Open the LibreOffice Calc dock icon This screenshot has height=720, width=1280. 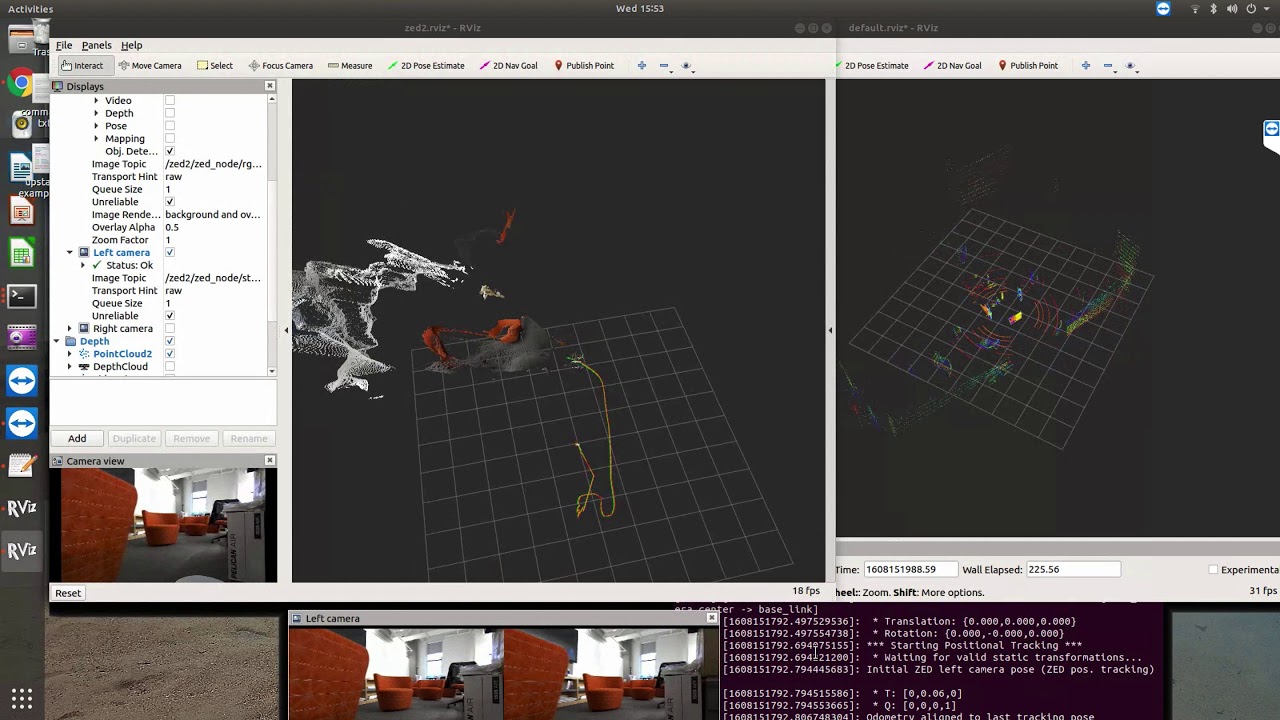22,254
